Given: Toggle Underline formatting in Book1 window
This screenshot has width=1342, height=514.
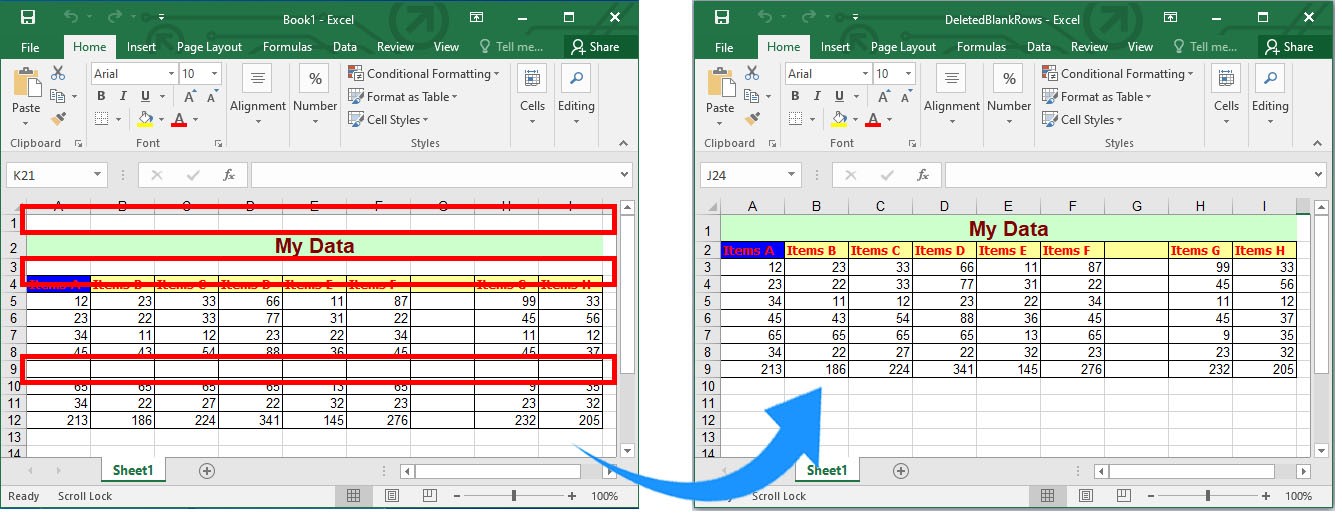Looking at the screenshot, I should [146, 96].
